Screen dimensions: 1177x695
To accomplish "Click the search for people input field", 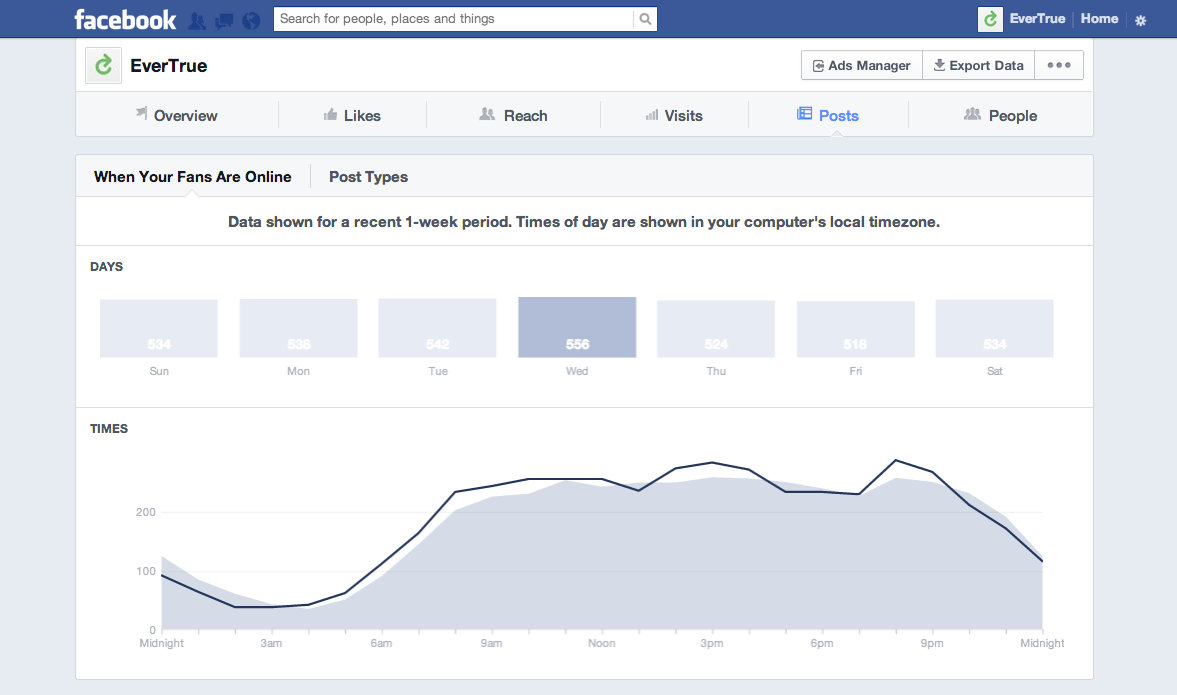I will click(455, 19).
